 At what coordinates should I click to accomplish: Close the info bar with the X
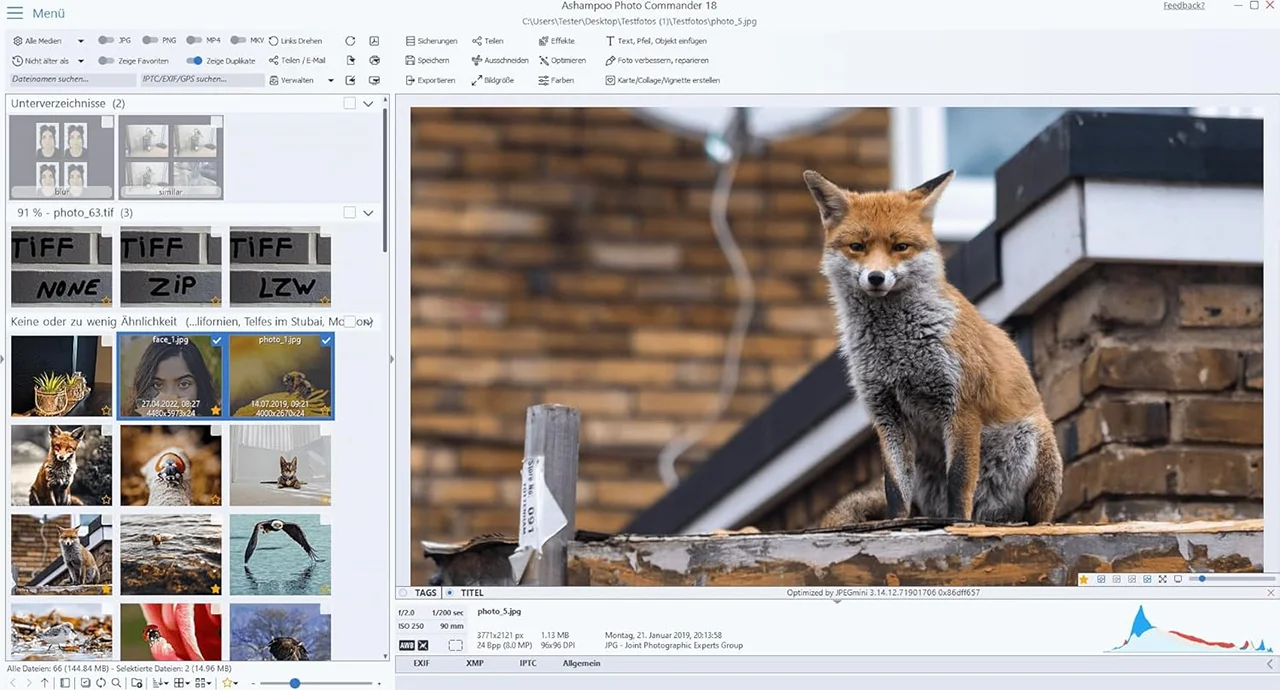point(1271,593)
